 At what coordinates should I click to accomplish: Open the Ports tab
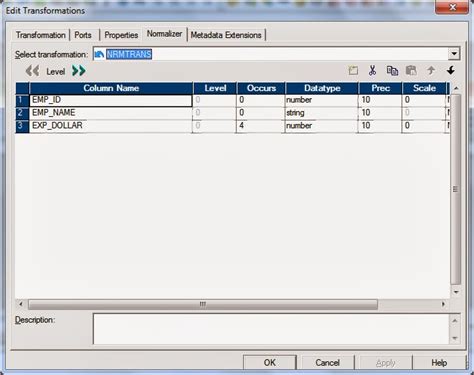tap(83, 35)
